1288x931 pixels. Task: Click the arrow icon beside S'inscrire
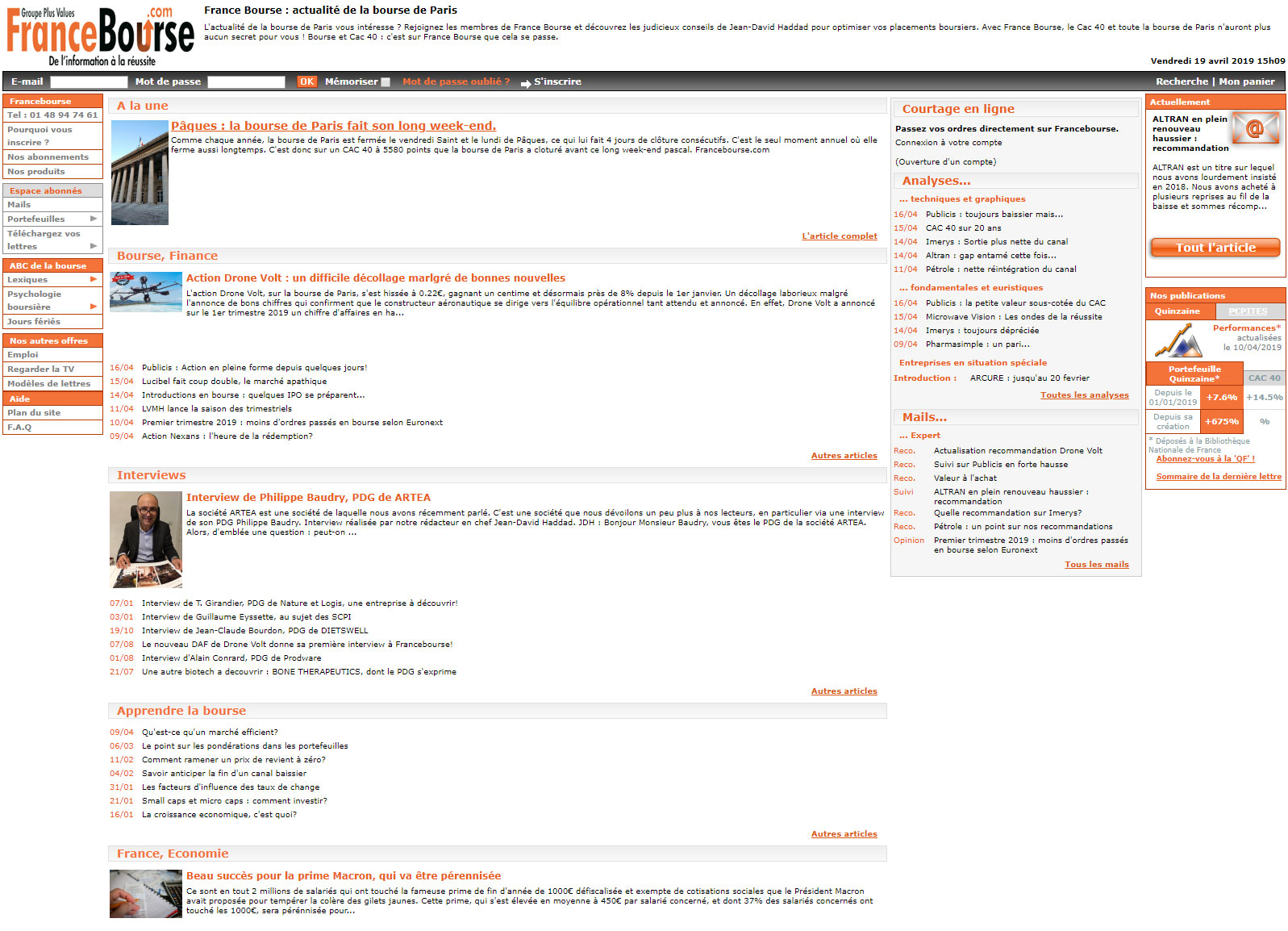point(526,83)
